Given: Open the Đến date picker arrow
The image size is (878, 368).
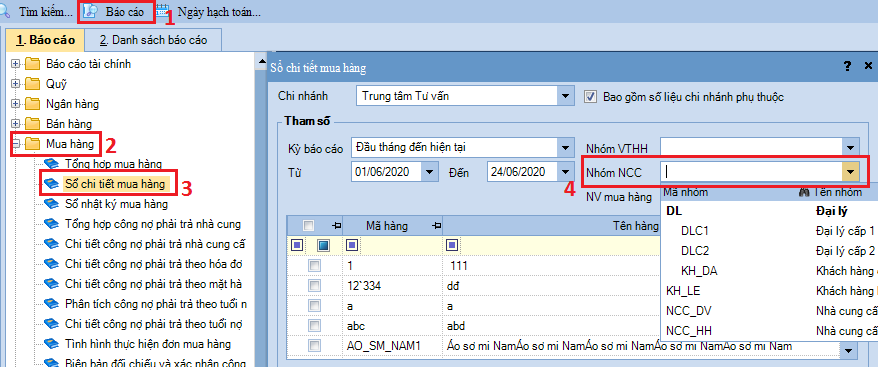Looking at the screenshot, I should click(x=566, y=172).
